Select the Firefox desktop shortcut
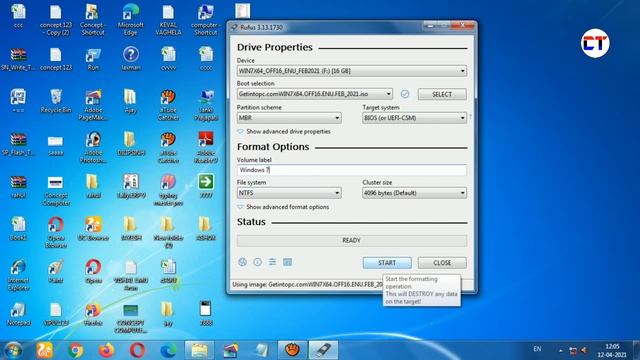640x360 pixels. (93, 314)
